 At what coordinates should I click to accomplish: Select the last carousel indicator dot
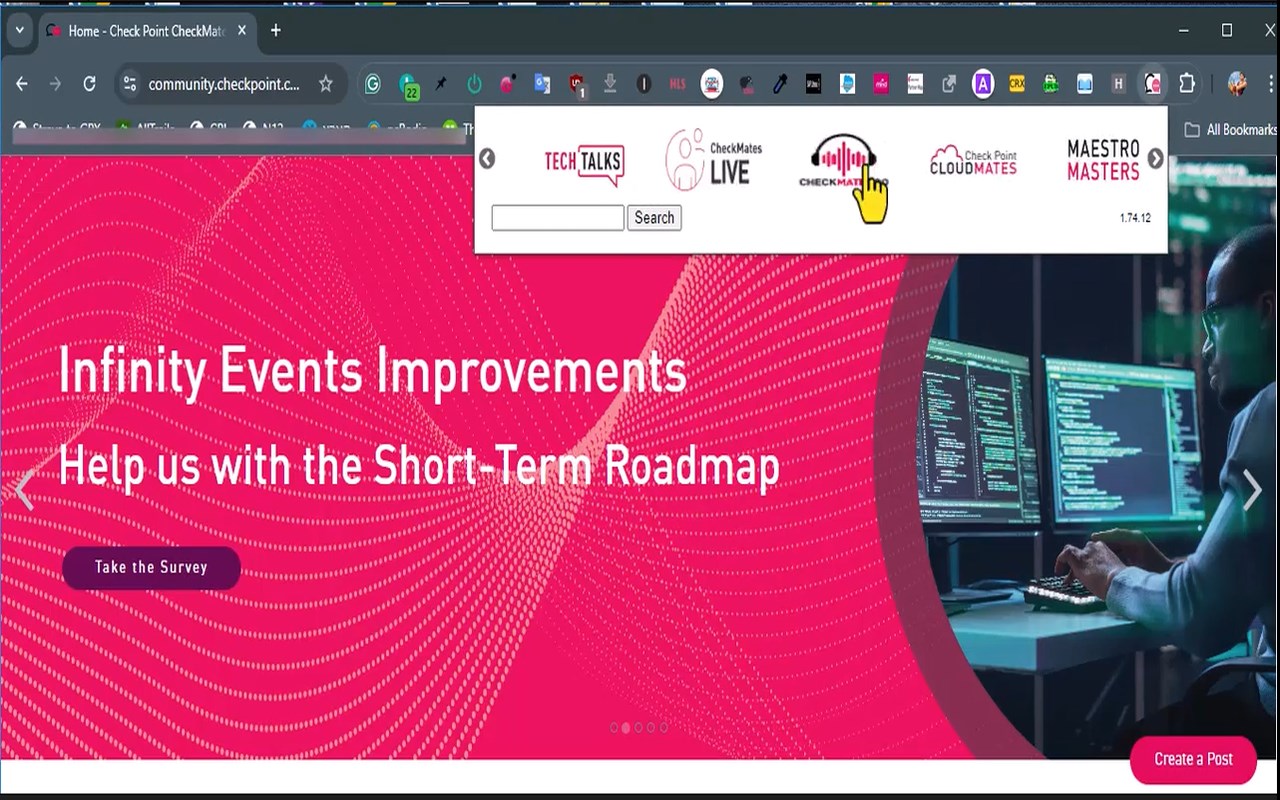tap(664, 728)
